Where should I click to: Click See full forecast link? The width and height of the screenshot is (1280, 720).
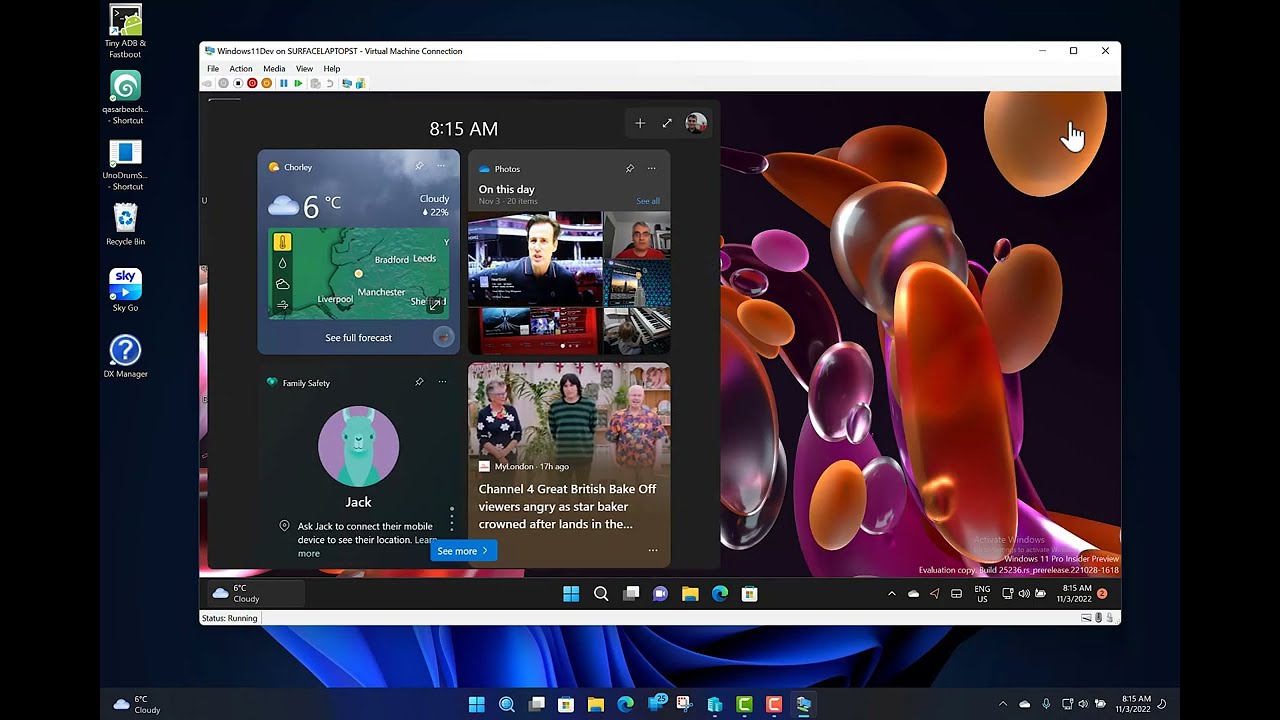click(x=358, y=338)
